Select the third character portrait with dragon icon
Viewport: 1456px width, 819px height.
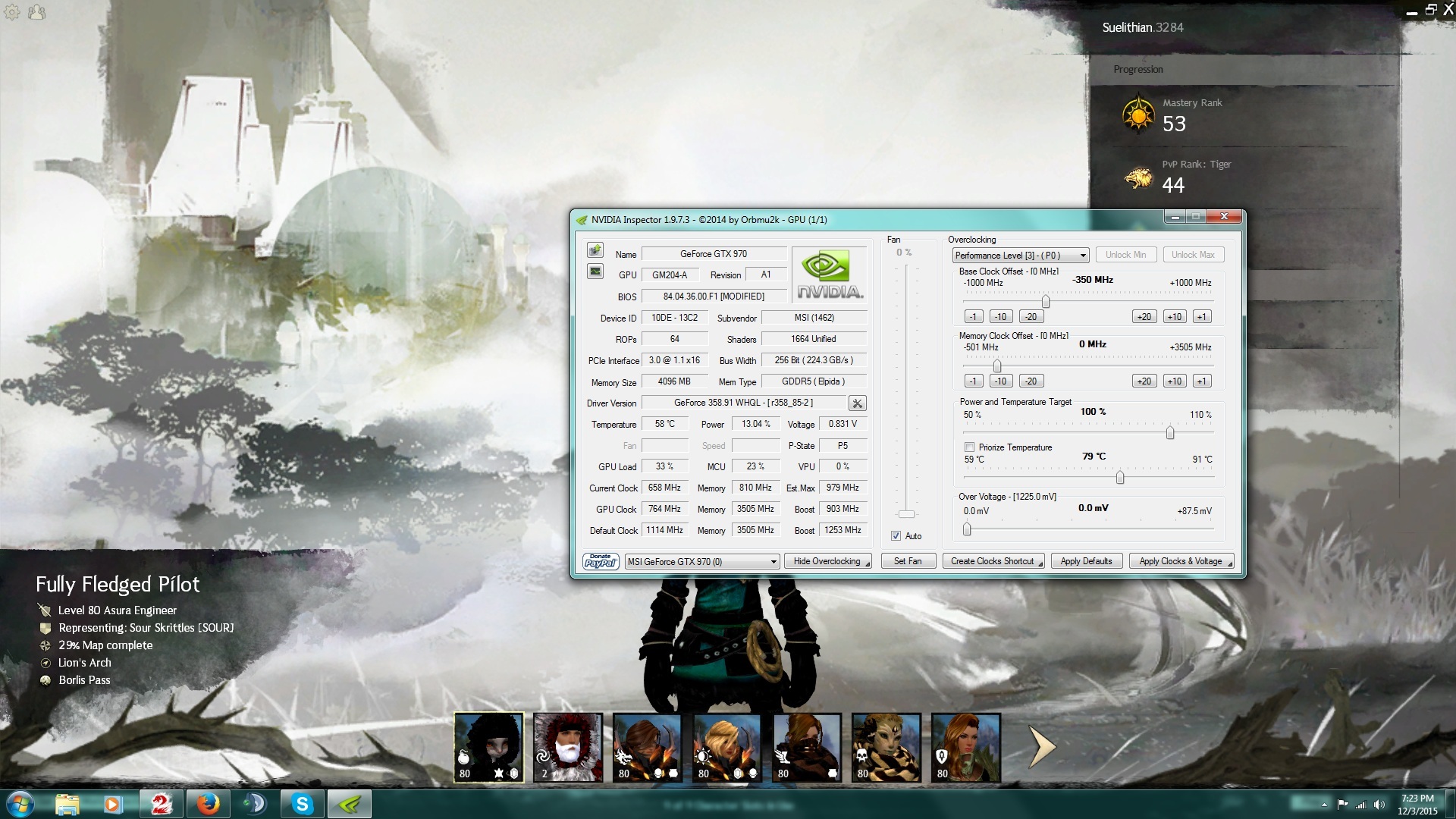pyautogui.click(x=648, y=748)
